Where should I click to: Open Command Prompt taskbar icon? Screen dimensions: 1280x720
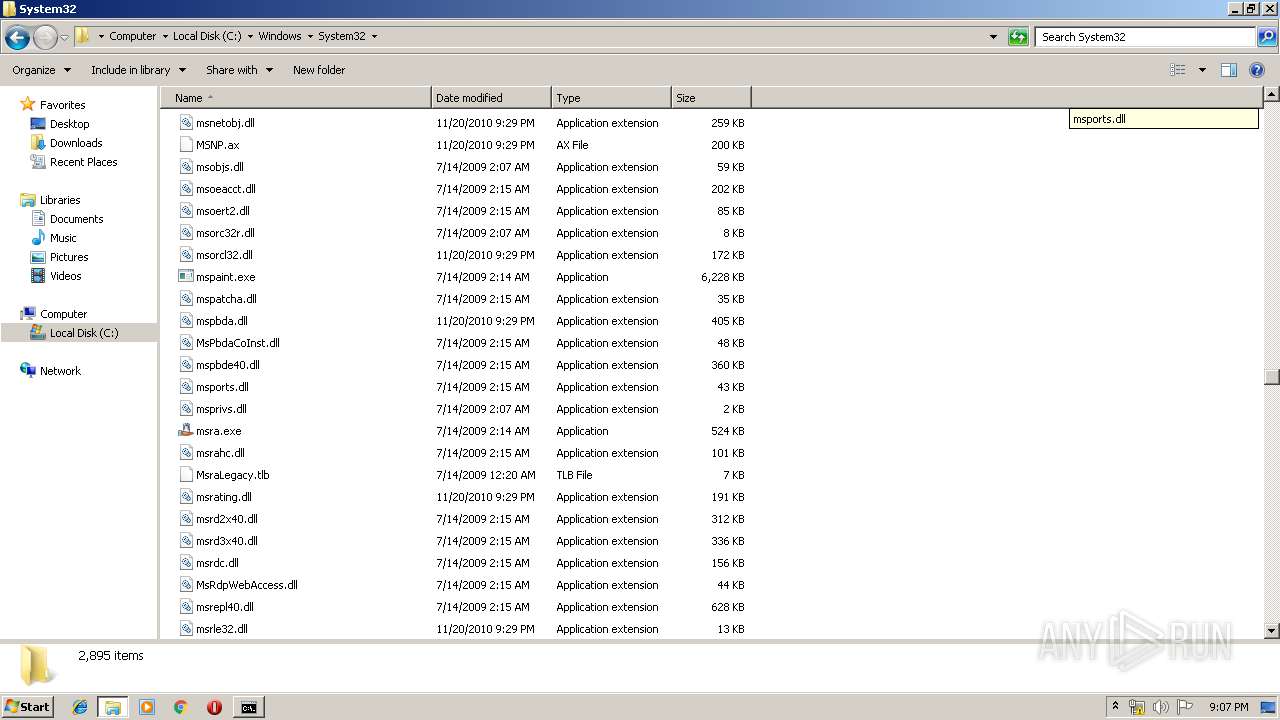coord(248,707)
